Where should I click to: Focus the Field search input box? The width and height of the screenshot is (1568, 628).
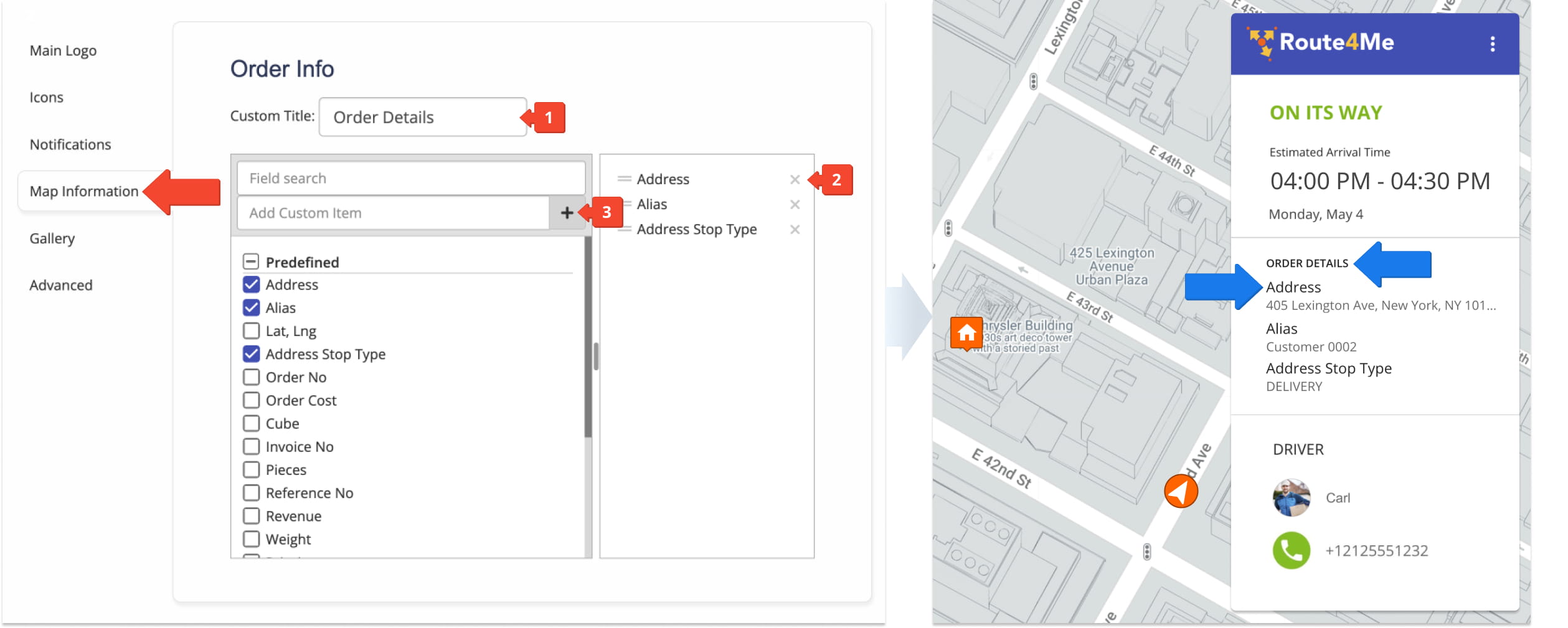click(x=411, y=179)
